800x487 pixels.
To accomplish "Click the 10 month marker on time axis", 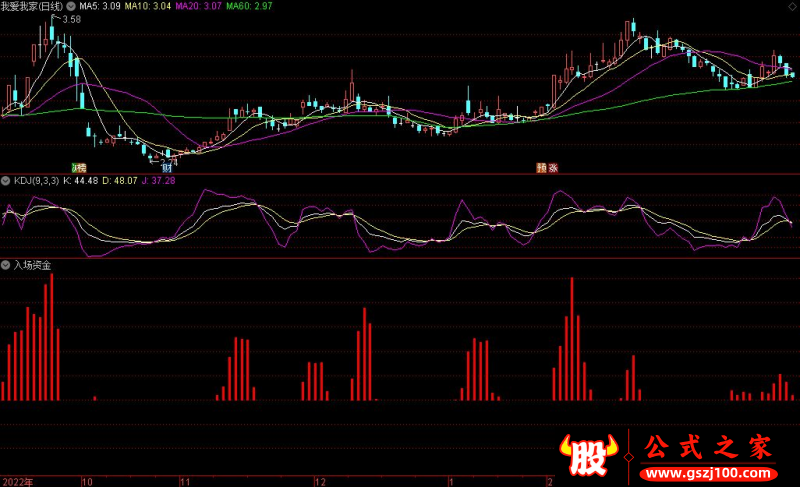I will point(87,482).
